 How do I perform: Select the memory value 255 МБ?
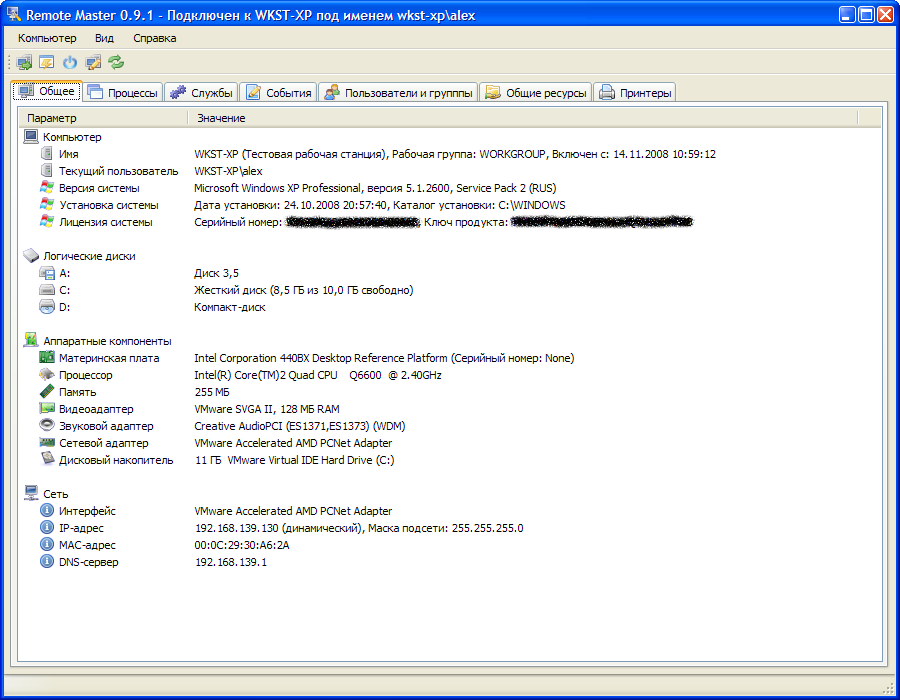(212, 392)
